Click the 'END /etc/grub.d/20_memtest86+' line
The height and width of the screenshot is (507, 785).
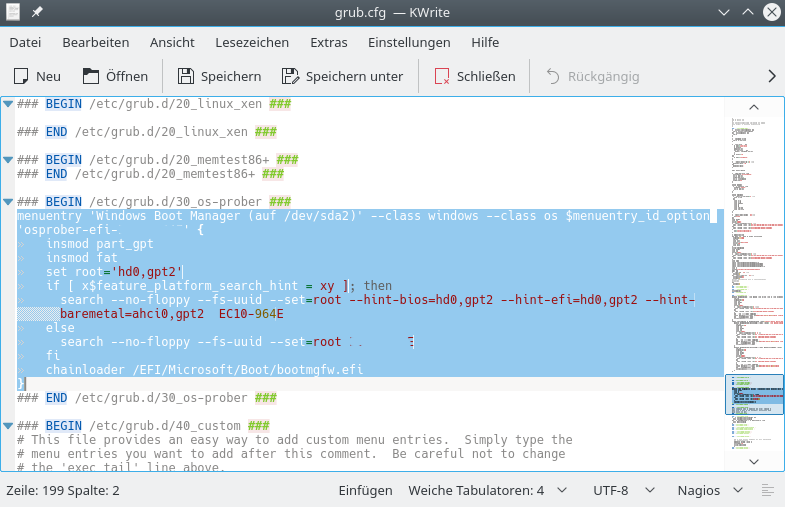click(x=150, y=174)
